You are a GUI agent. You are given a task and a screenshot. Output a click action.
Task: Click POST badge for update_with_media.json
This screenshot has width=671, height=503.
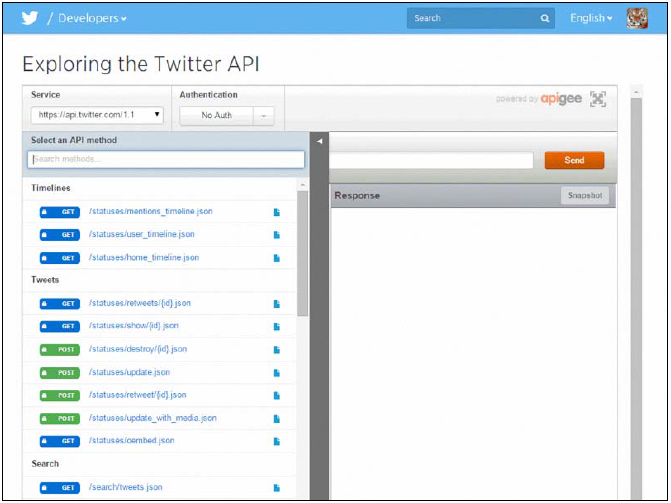pos(59,419)
